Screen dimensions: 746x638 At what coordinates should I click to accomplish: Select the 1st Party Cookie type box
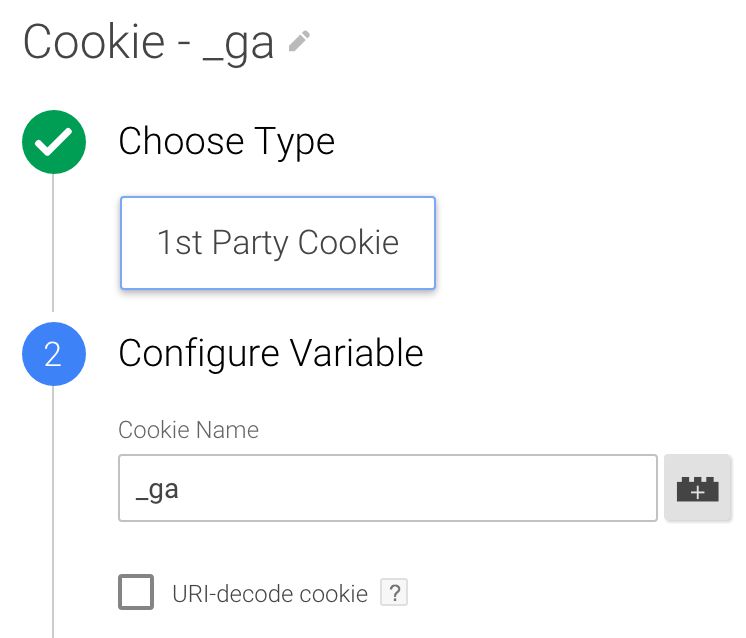point(278,243)
